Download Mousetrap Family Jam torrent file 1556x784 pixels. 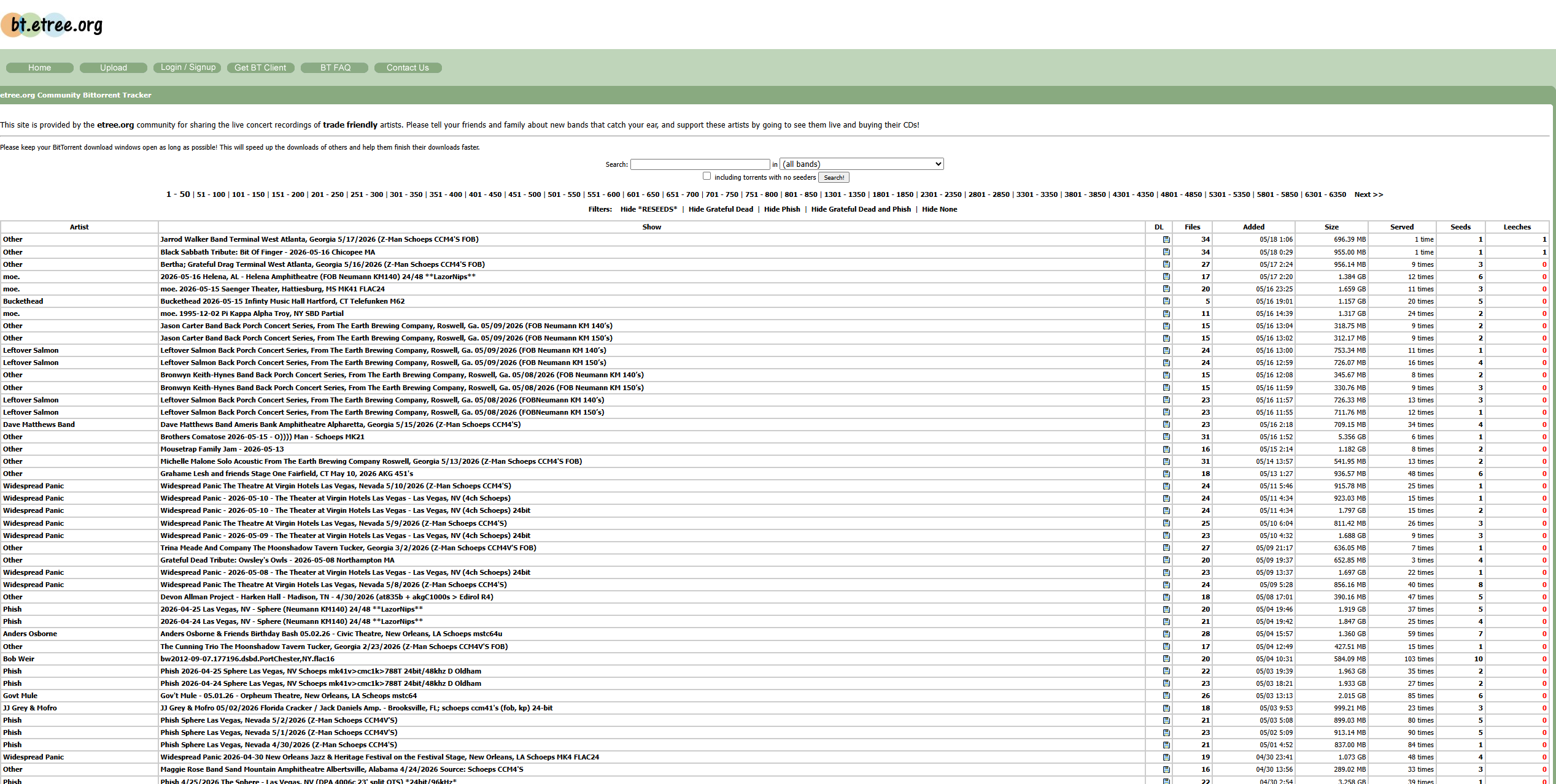[1166, 449]
